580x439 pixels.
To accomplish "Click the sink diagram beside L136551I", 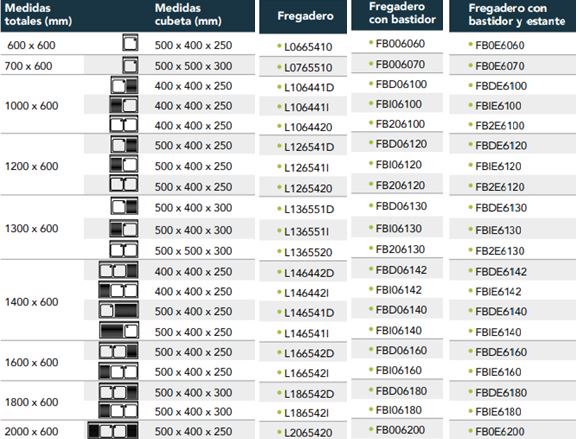I will tap(124, 229).
